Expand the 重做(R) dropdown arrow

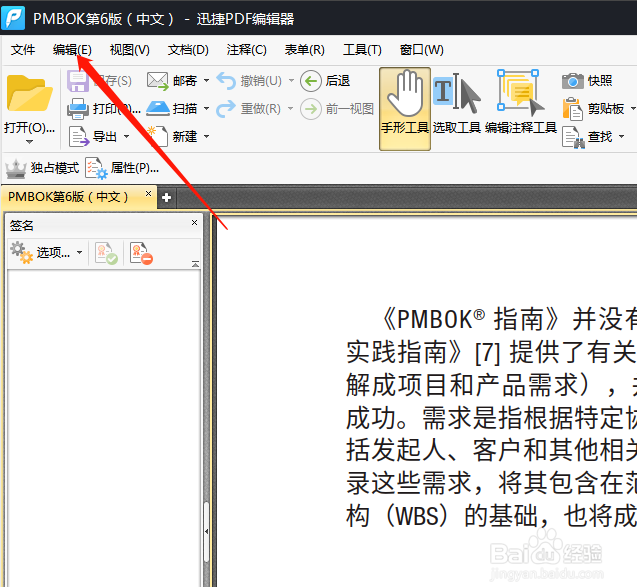(x=290, y=108)
